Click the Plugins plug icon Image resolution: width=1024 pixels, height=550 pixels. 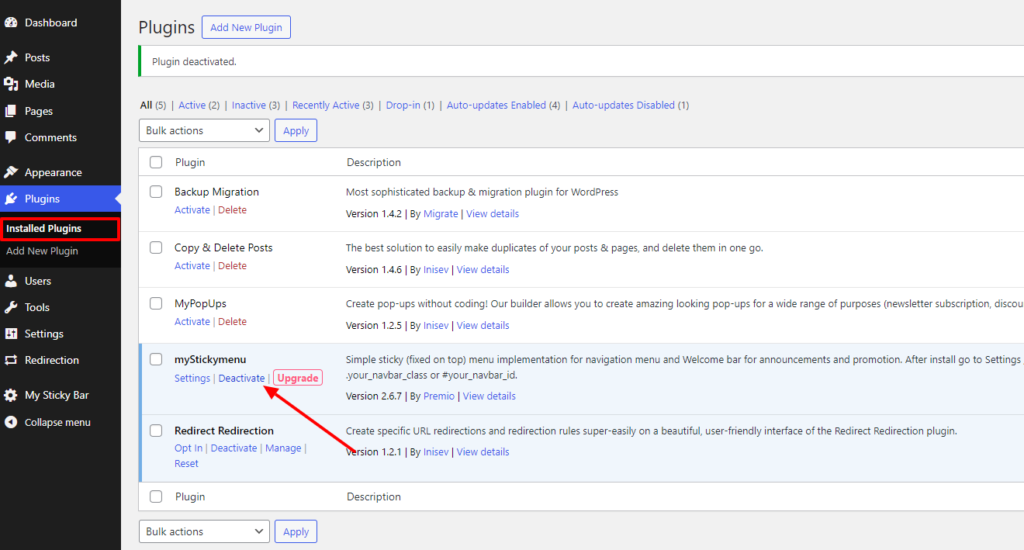pyautogui.click(x=11, y=199)
